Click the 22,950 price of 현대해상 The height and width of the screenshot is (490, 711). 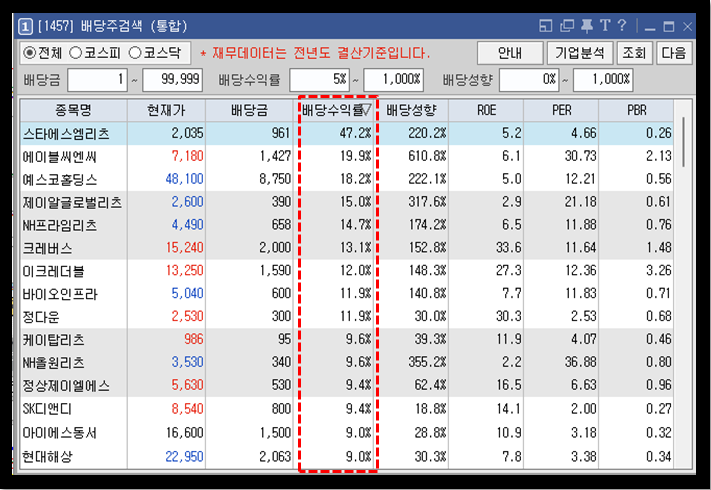click(x=185, y=456)
